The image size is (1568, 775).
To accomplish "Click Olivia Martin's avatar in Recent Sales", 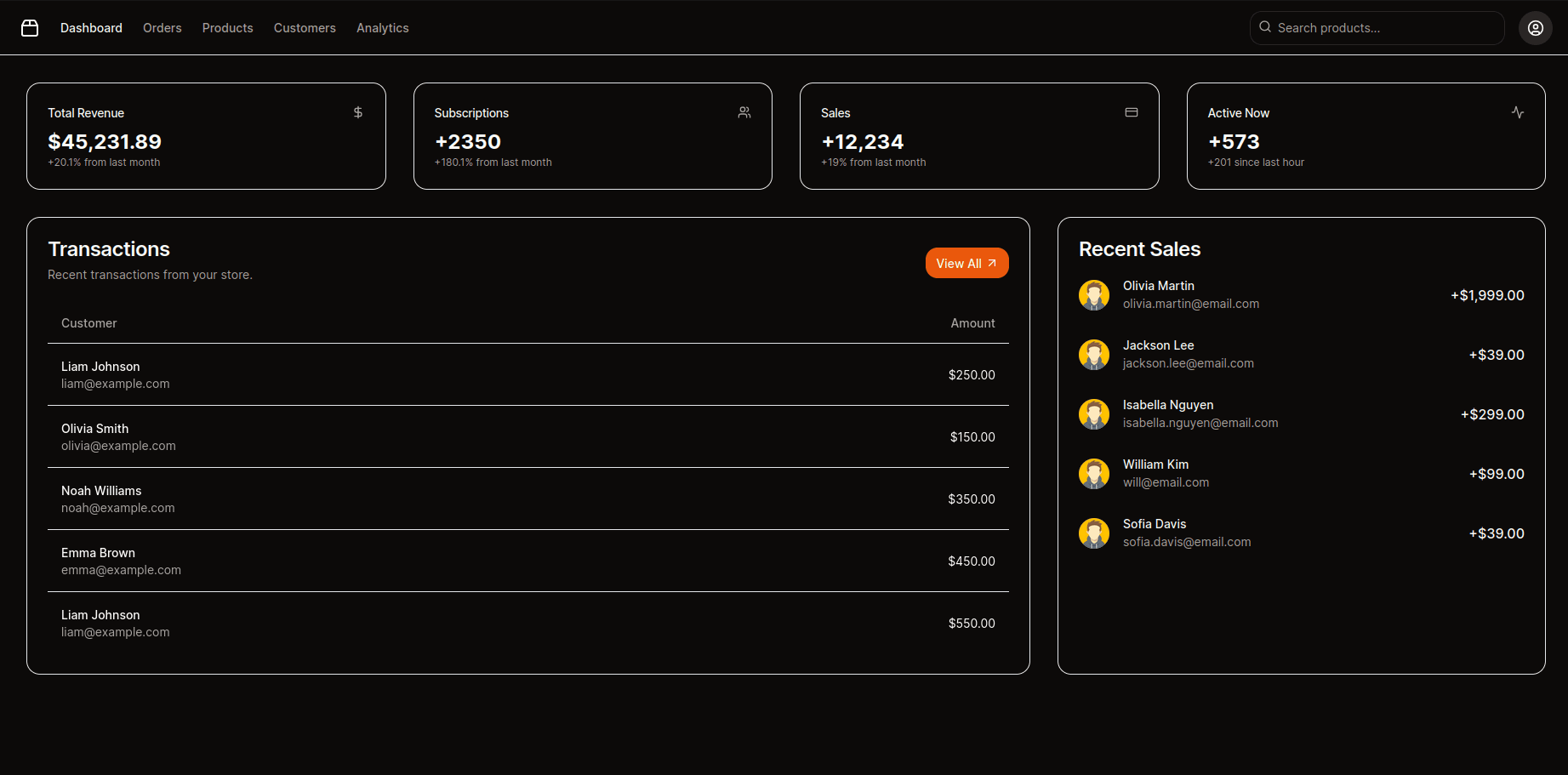I will pyautogui.click(x=1094, y=294).
